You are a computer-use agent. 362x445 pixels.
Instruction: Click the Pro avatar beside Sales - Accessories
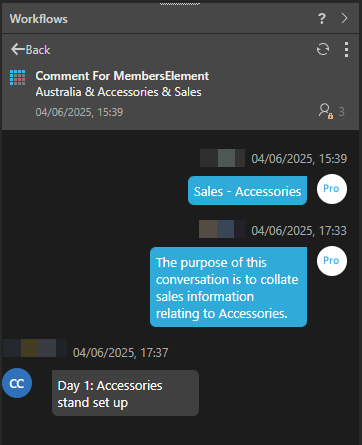point(332,189)
